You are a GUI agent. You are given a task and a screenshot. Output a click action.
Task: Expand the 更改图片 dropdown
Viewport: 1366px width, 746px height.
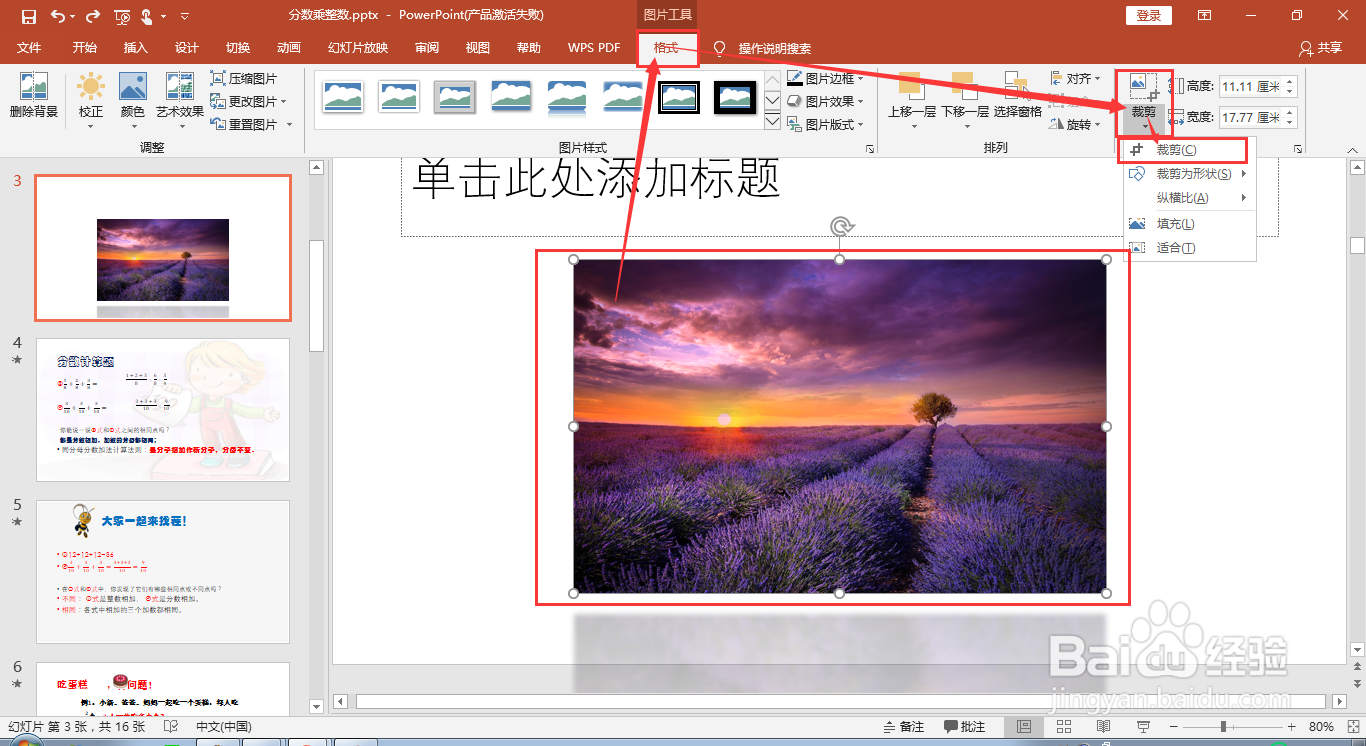coord(284,101)
